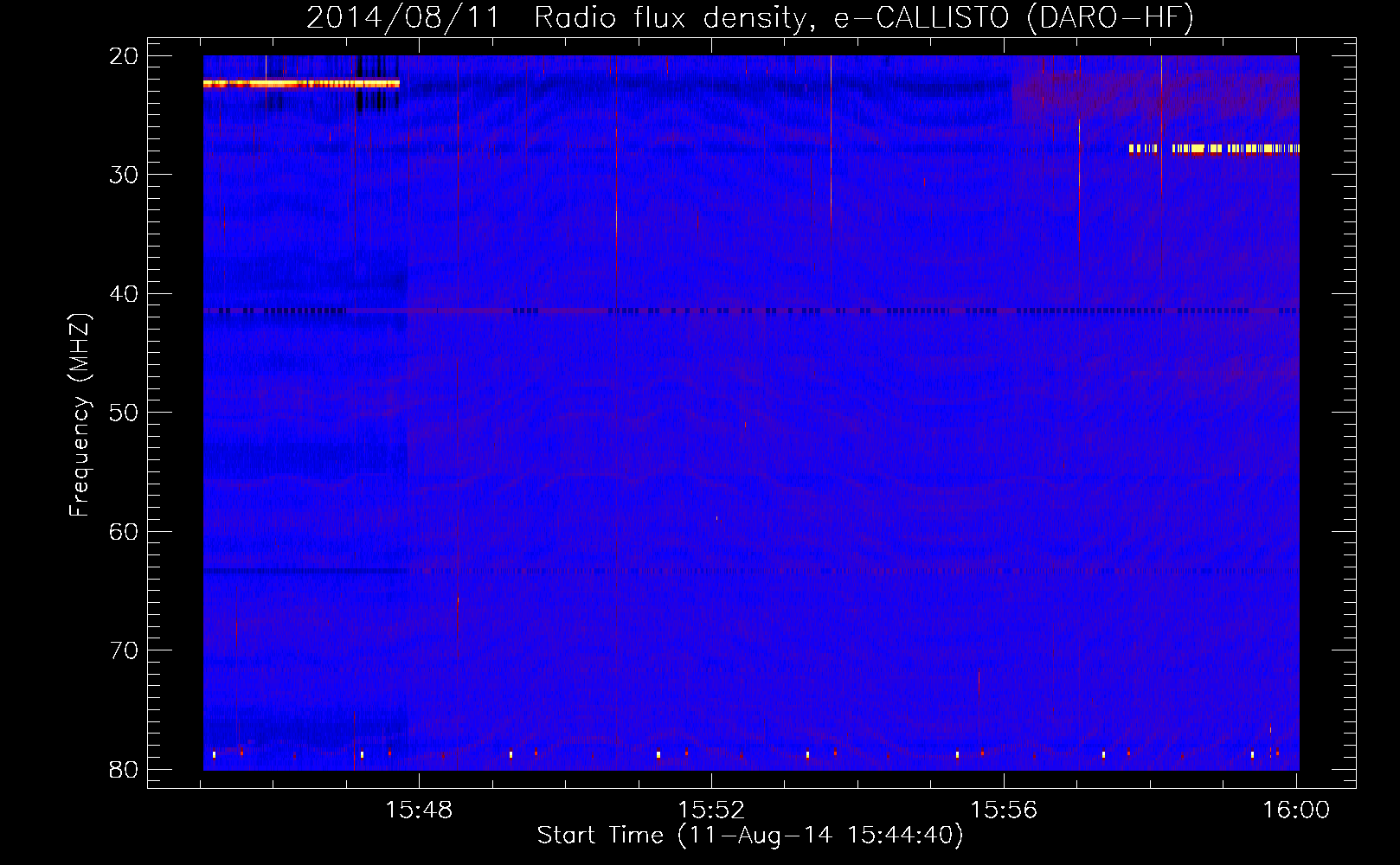The height and width of the screenshot is (865, 1400).
Task: Click the 80 frequency tick label
Action: 125,770
